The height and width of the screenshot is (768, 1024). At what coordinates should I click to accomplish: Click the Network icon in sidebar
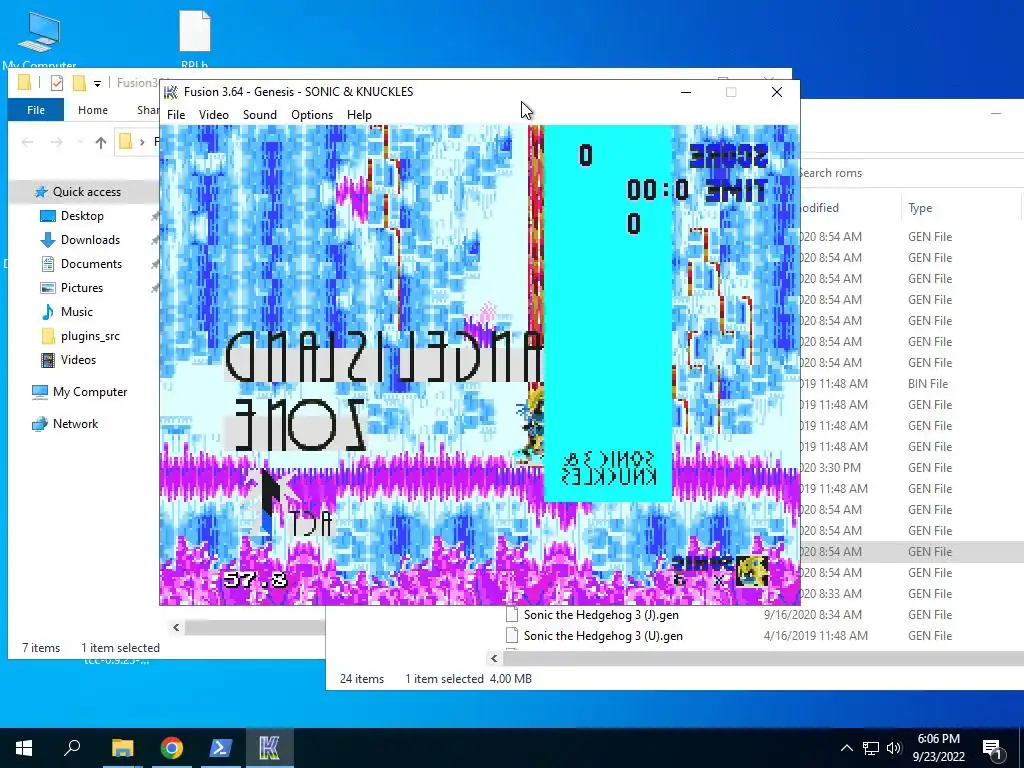40,424
